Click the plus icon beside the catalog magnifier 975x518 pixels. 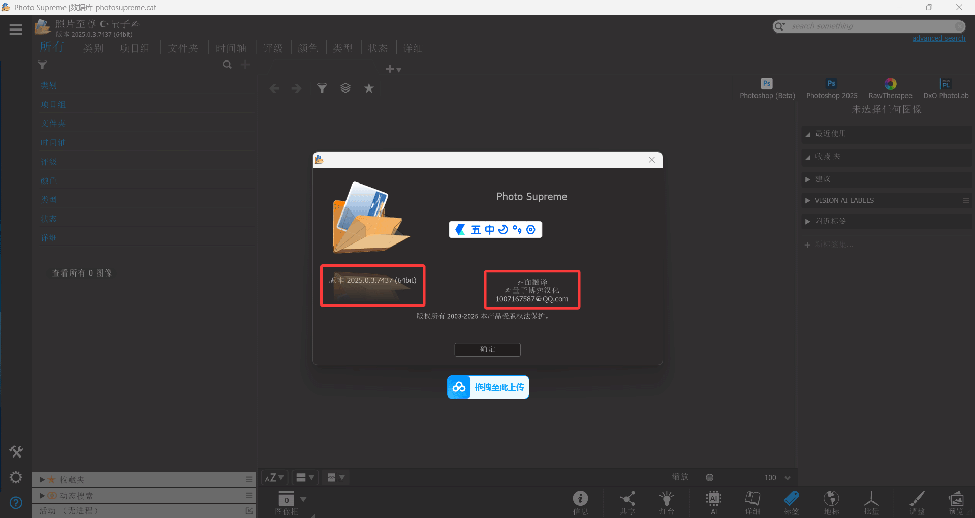(x=246, y=65)
